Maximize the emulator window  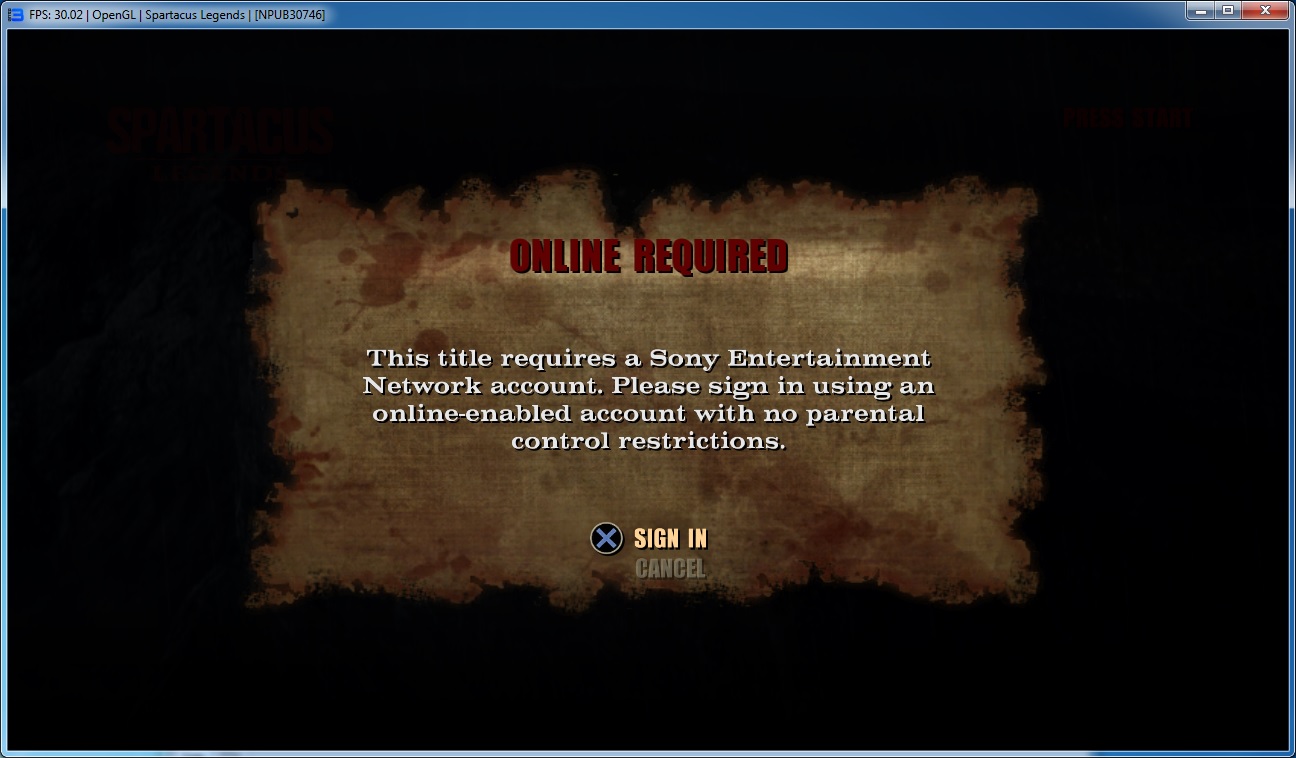point(1228,11)
